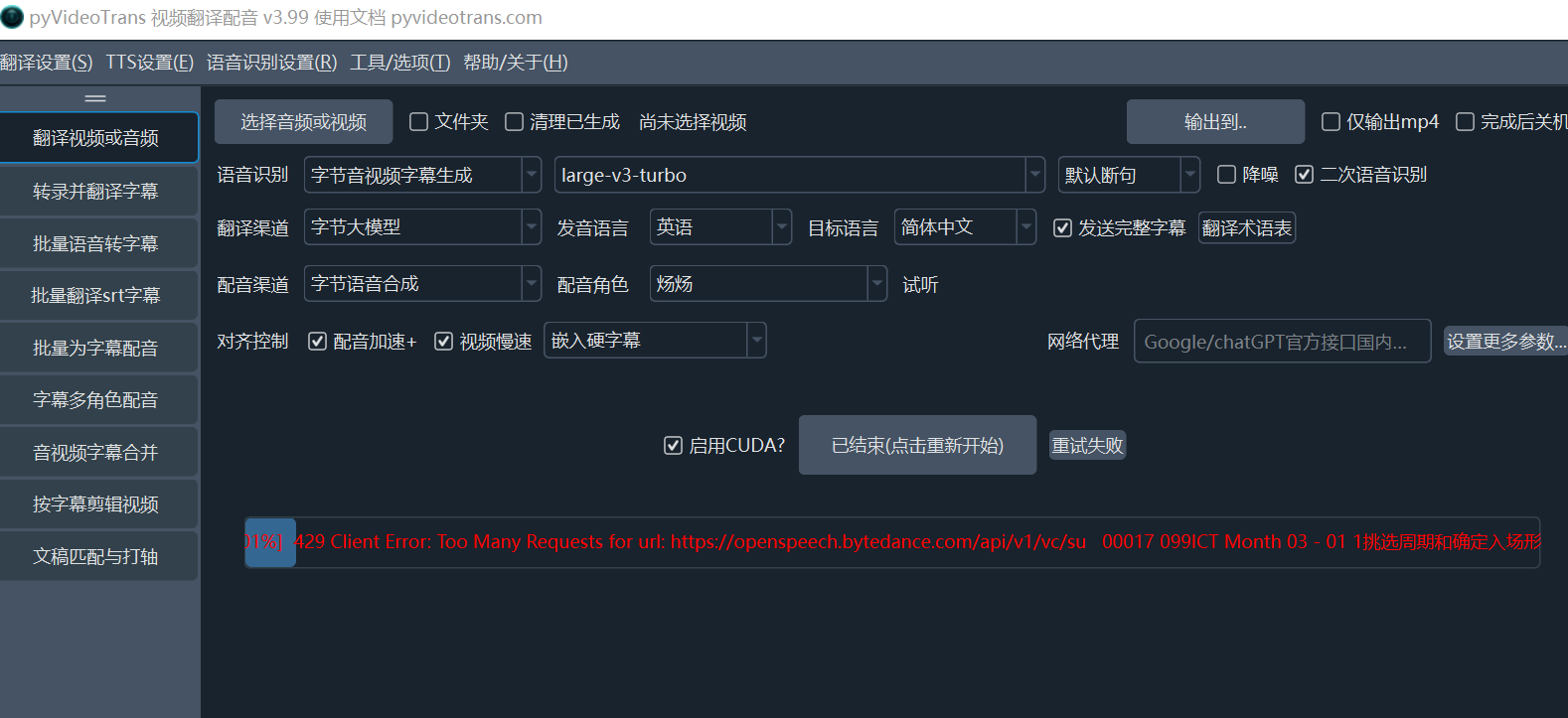1568x718 pixels.
Task: Click the 网络代理 proxy input field
Action: coord(1281,342)
